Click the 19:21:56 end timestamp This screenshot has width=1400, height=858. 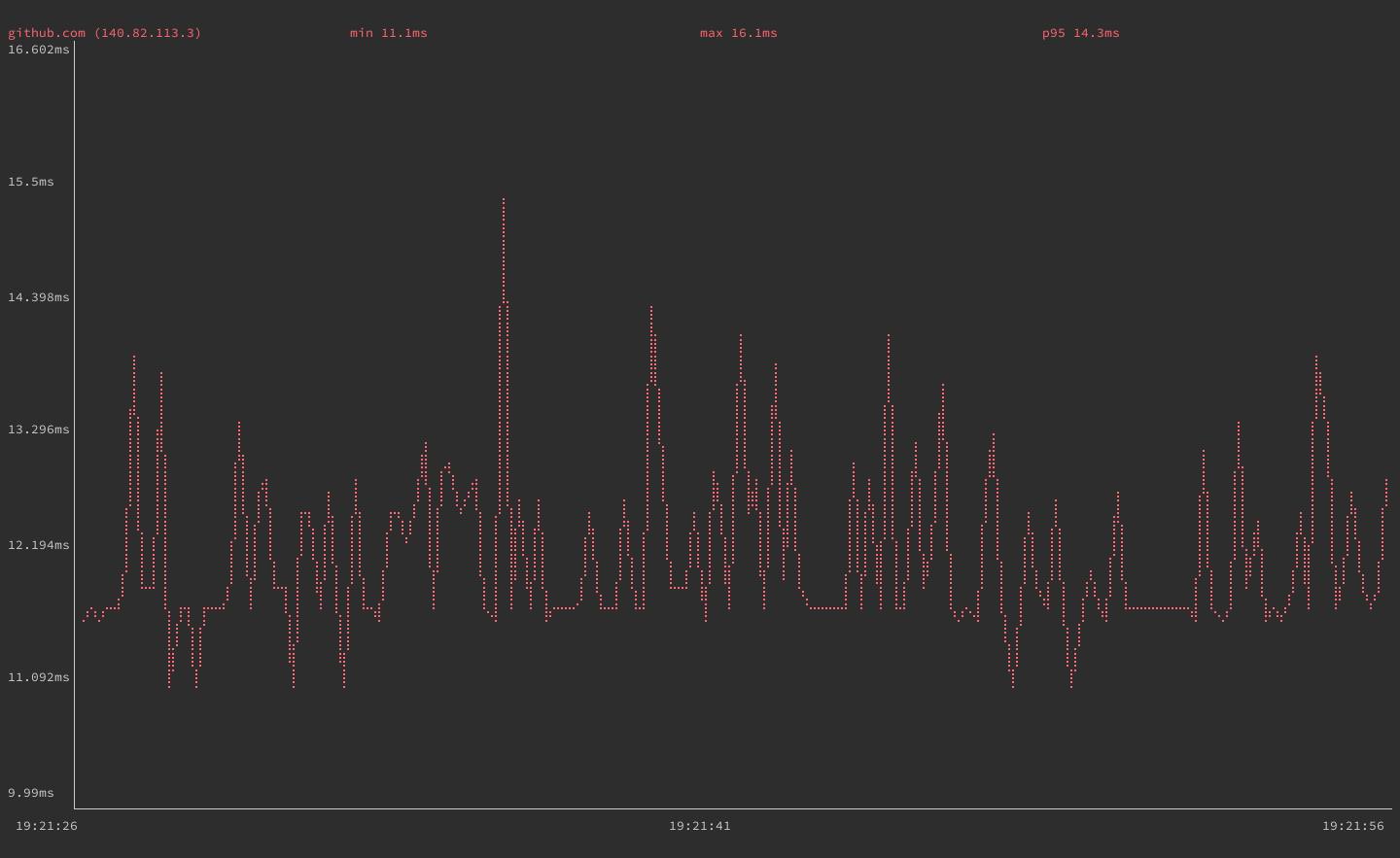pos(1354,826)
